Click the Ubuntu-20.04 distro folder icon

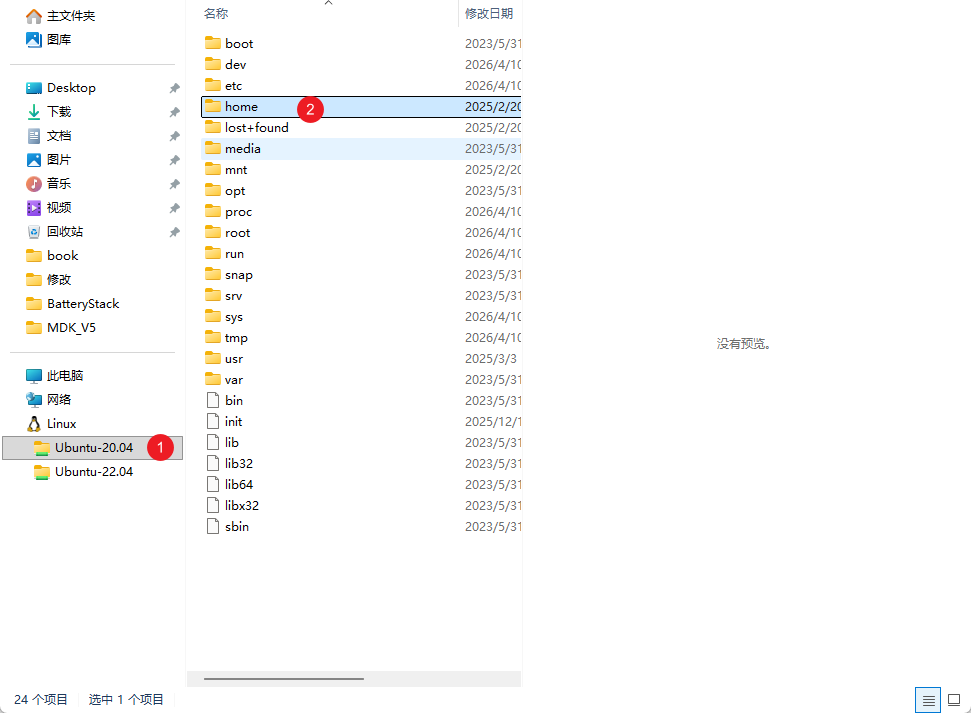click(41, 448)
